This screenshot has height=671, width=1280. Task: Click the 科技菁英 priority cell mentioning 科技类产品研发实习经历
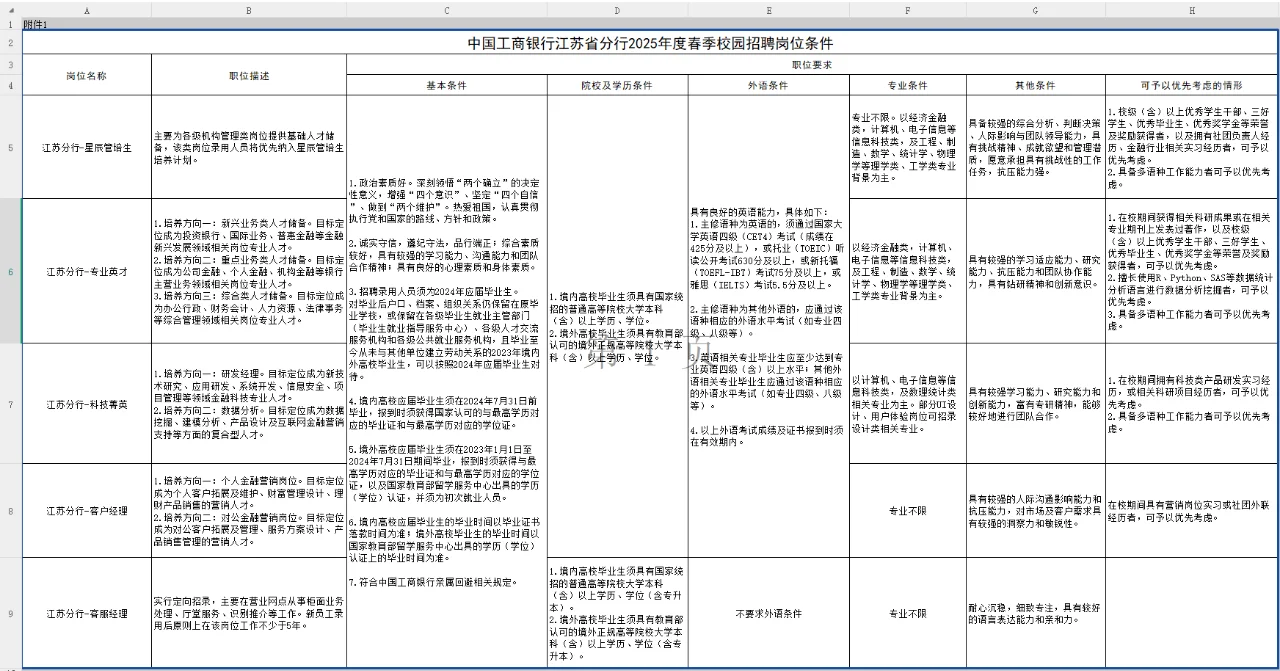pyautogui.click(x=1192, y=404)
